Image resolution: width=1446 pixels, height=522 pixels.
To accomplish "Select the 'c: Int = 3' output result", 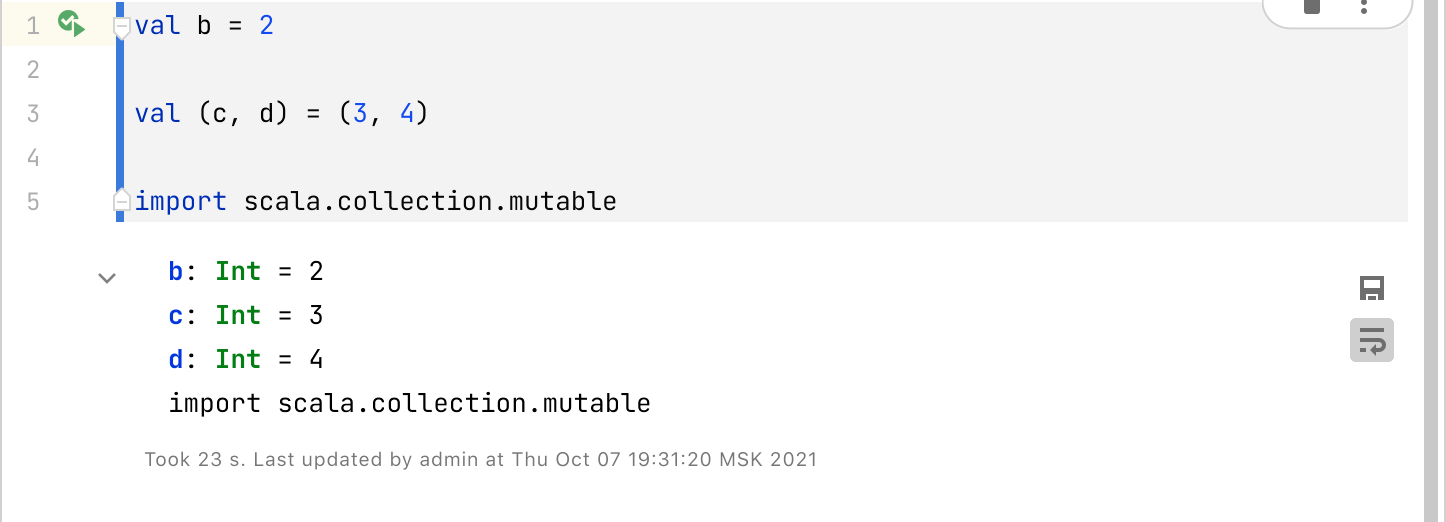I will pos(246,316).
